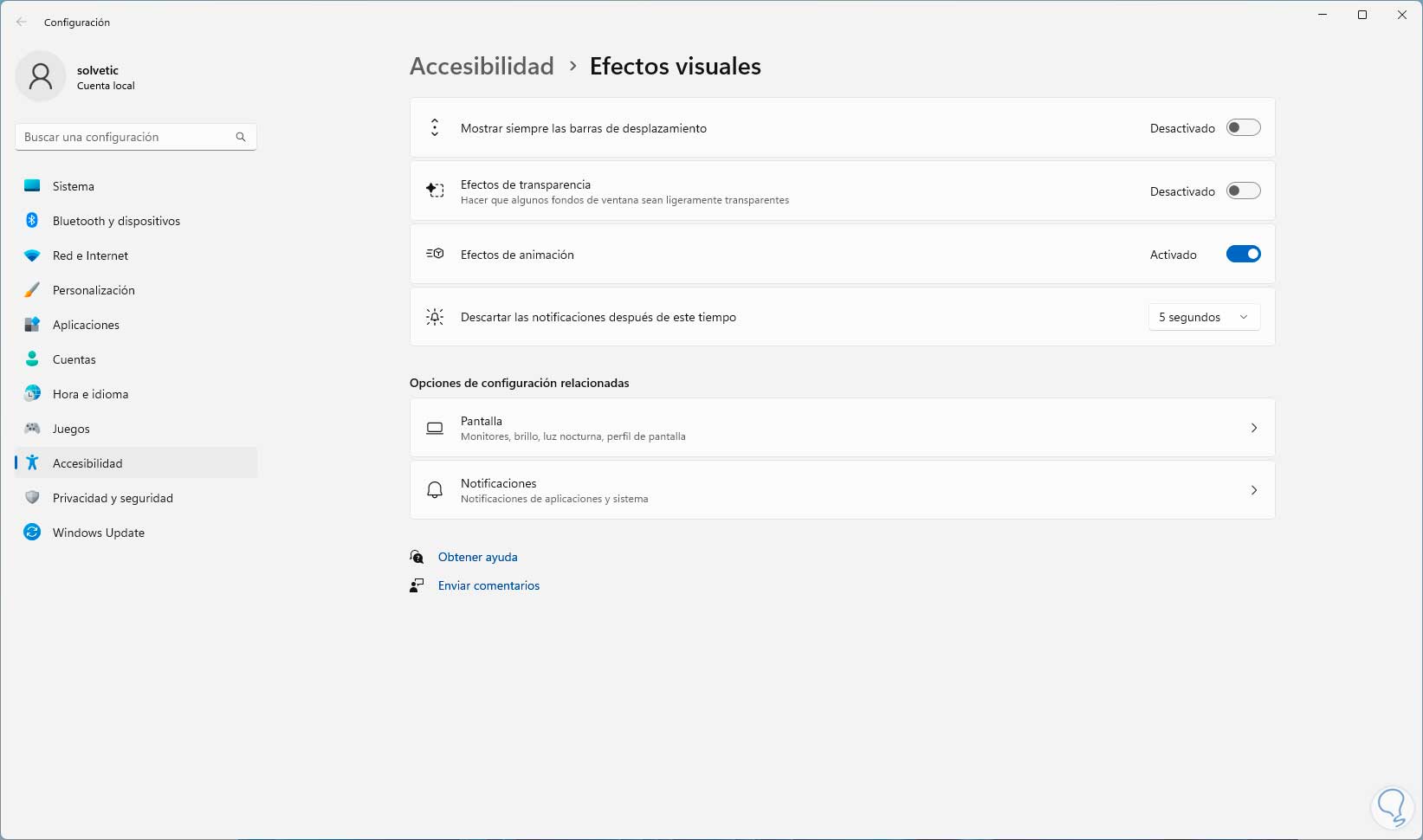This screenshot has width=1423, height=840.
Task: Click the Obtener ayuda link
Action: coord(477,557)
